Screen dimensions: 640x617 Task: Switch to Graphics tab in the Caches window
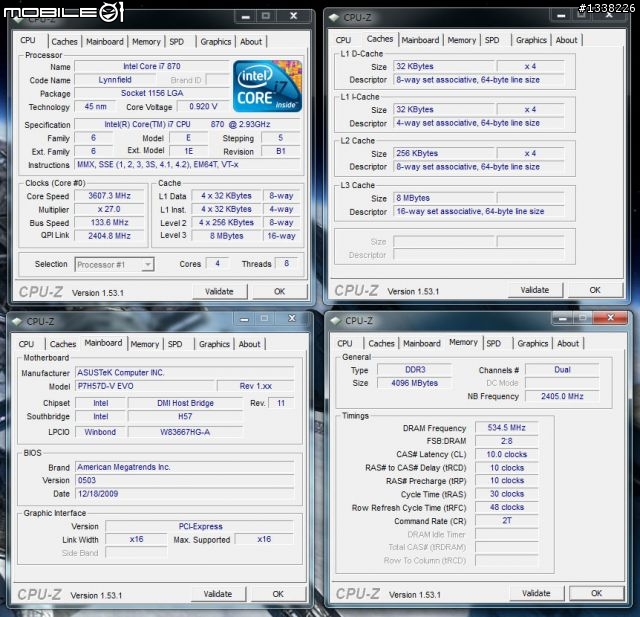coord(531,40)
